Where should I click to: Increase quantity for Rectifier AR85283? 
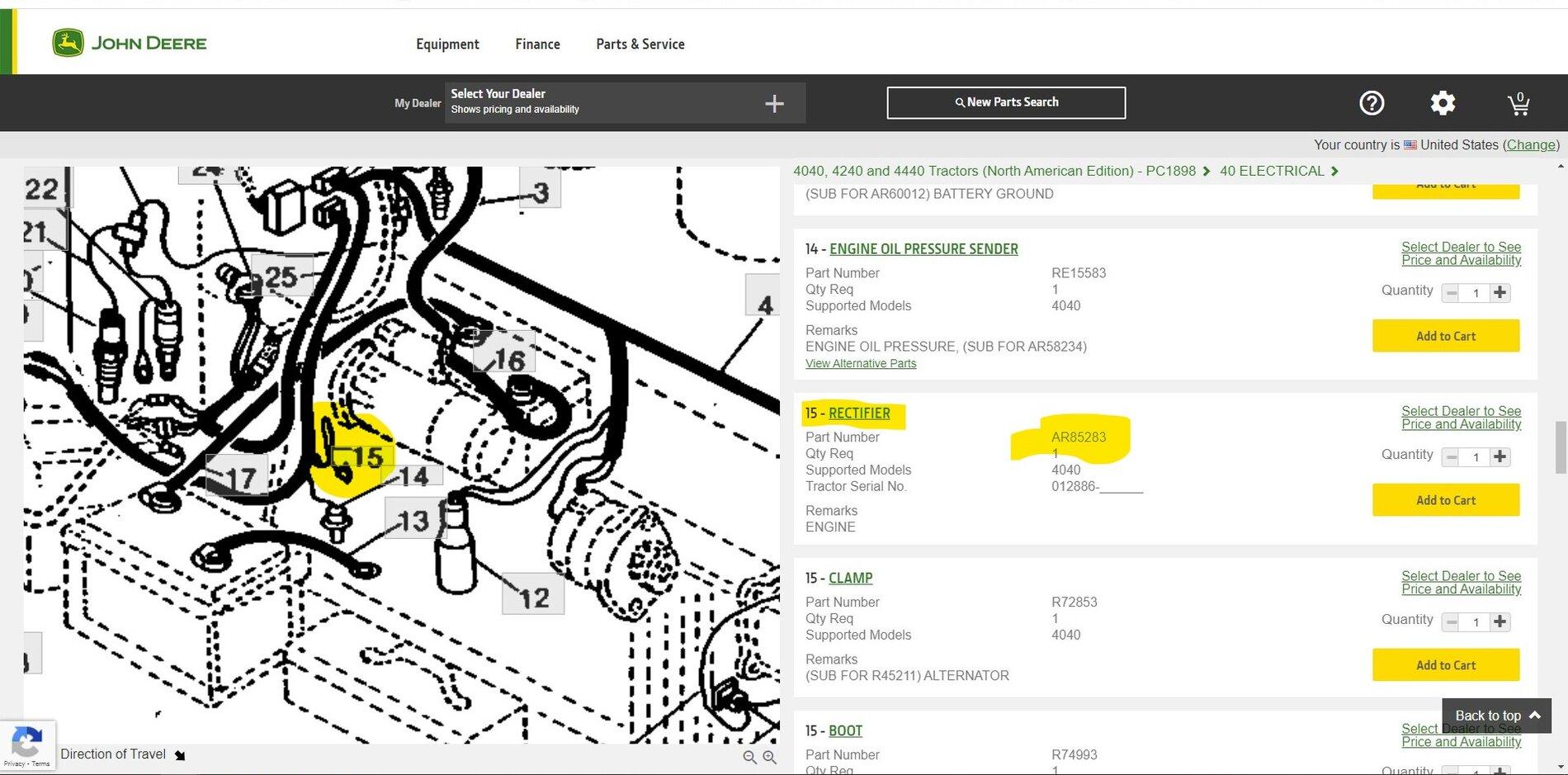click(1500, 456)
